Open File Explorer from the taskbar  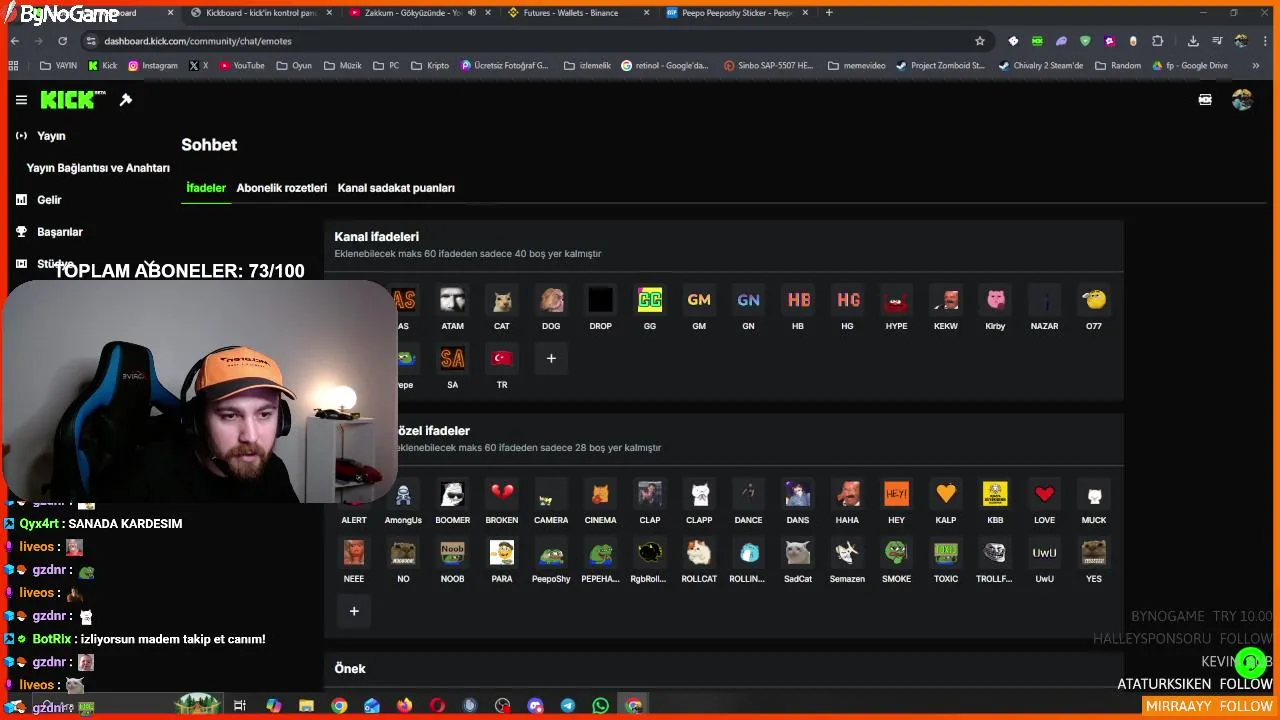coord(306,705)
